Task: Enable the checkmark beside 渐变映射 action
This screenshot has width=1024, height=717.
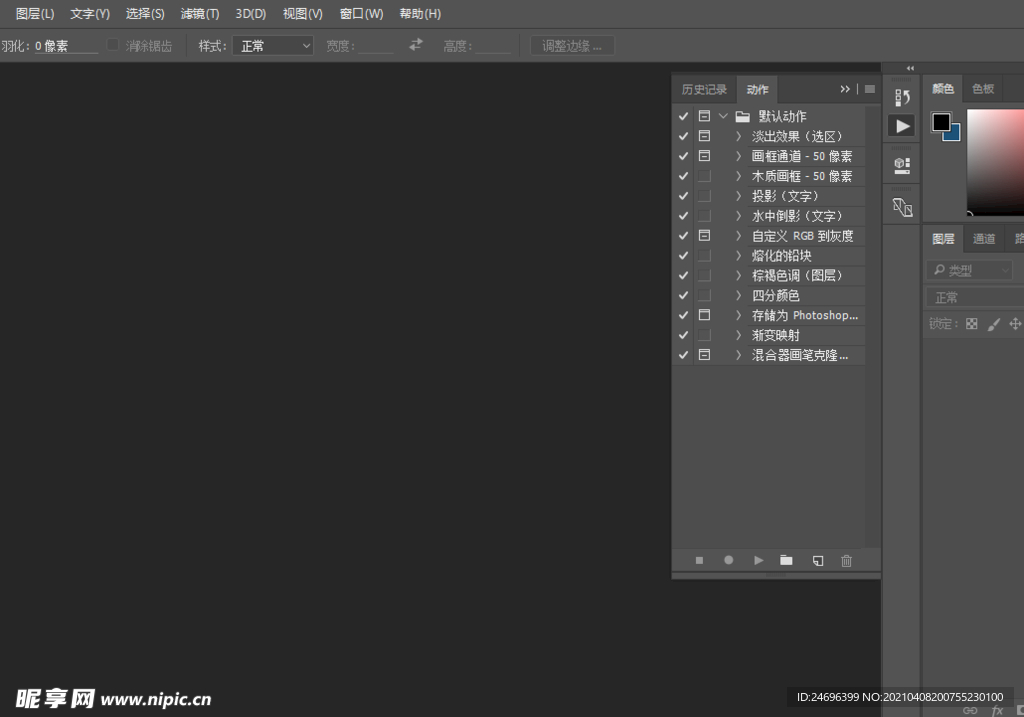Action: [x=683, y=335]
